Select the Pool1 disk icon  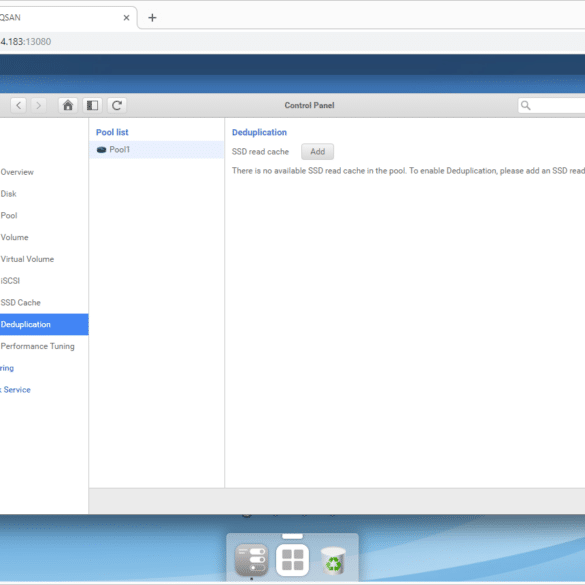[101, 150]
